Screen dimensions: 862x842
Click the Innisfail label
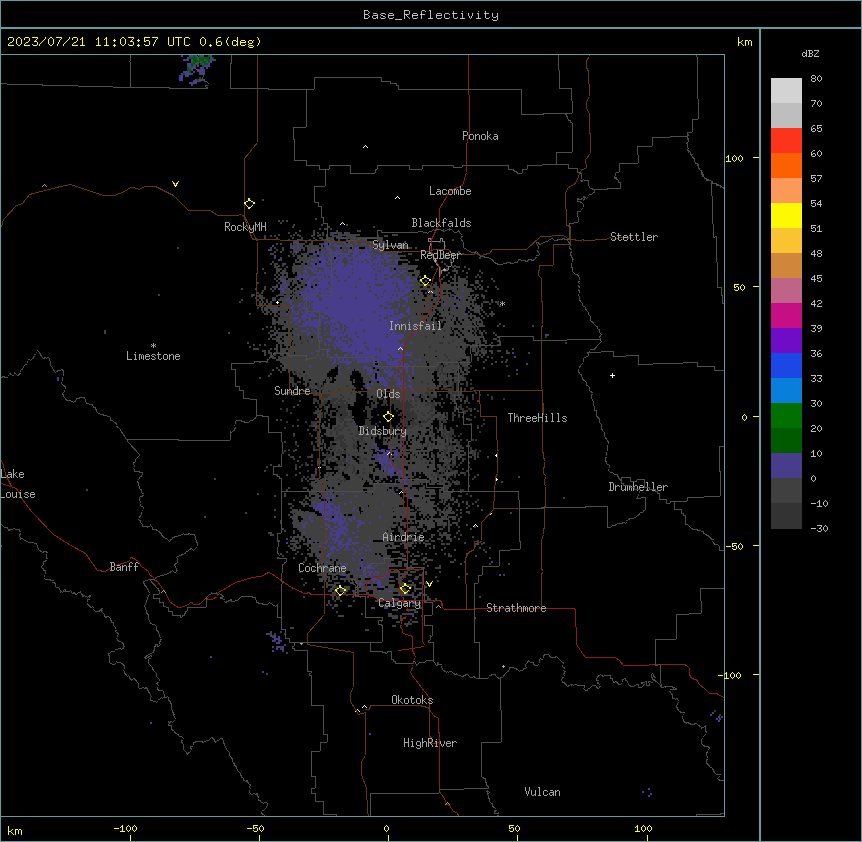click(415, 326)
